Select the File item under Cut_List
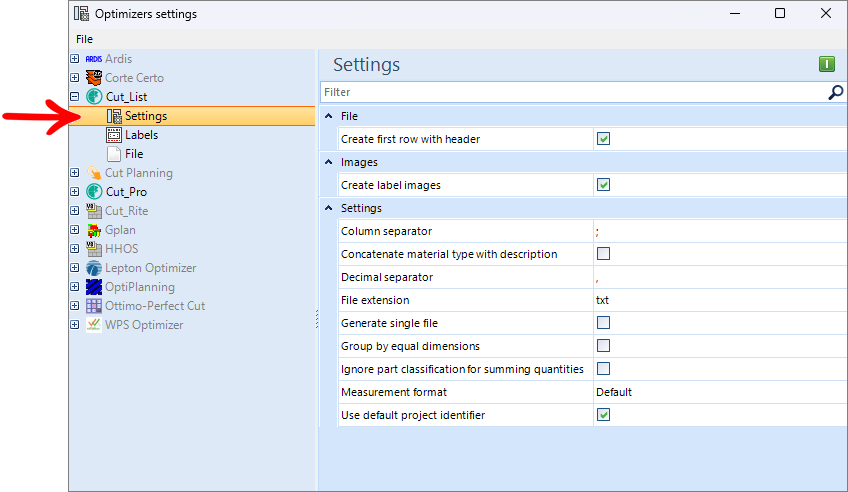The width and height of the screenshot is (848, 492). [134, 154]
